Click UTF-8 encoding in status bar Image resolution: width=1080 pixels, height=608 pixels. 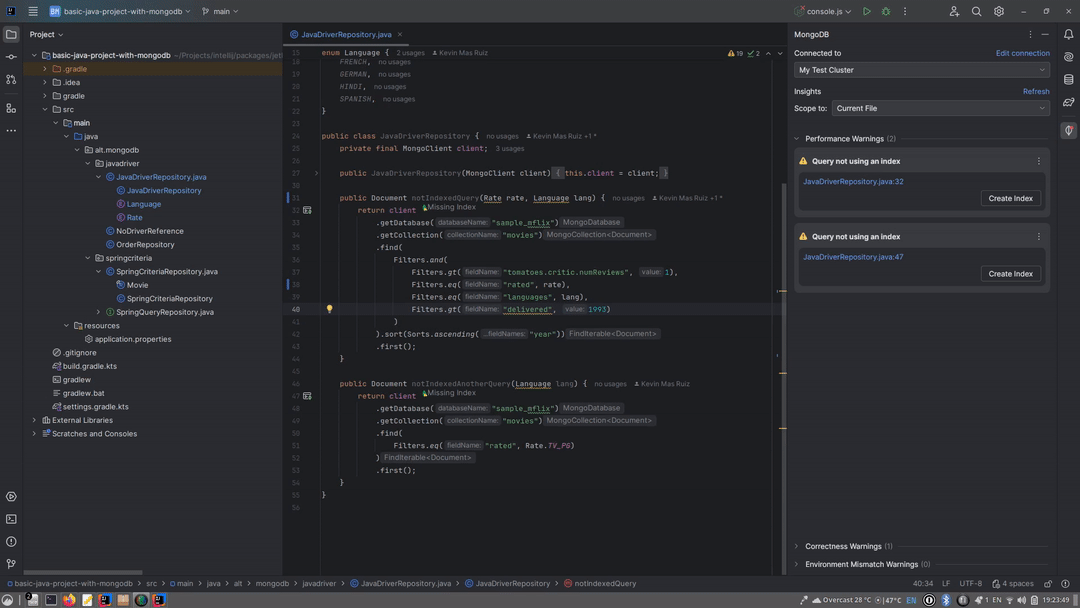(970, 583)
